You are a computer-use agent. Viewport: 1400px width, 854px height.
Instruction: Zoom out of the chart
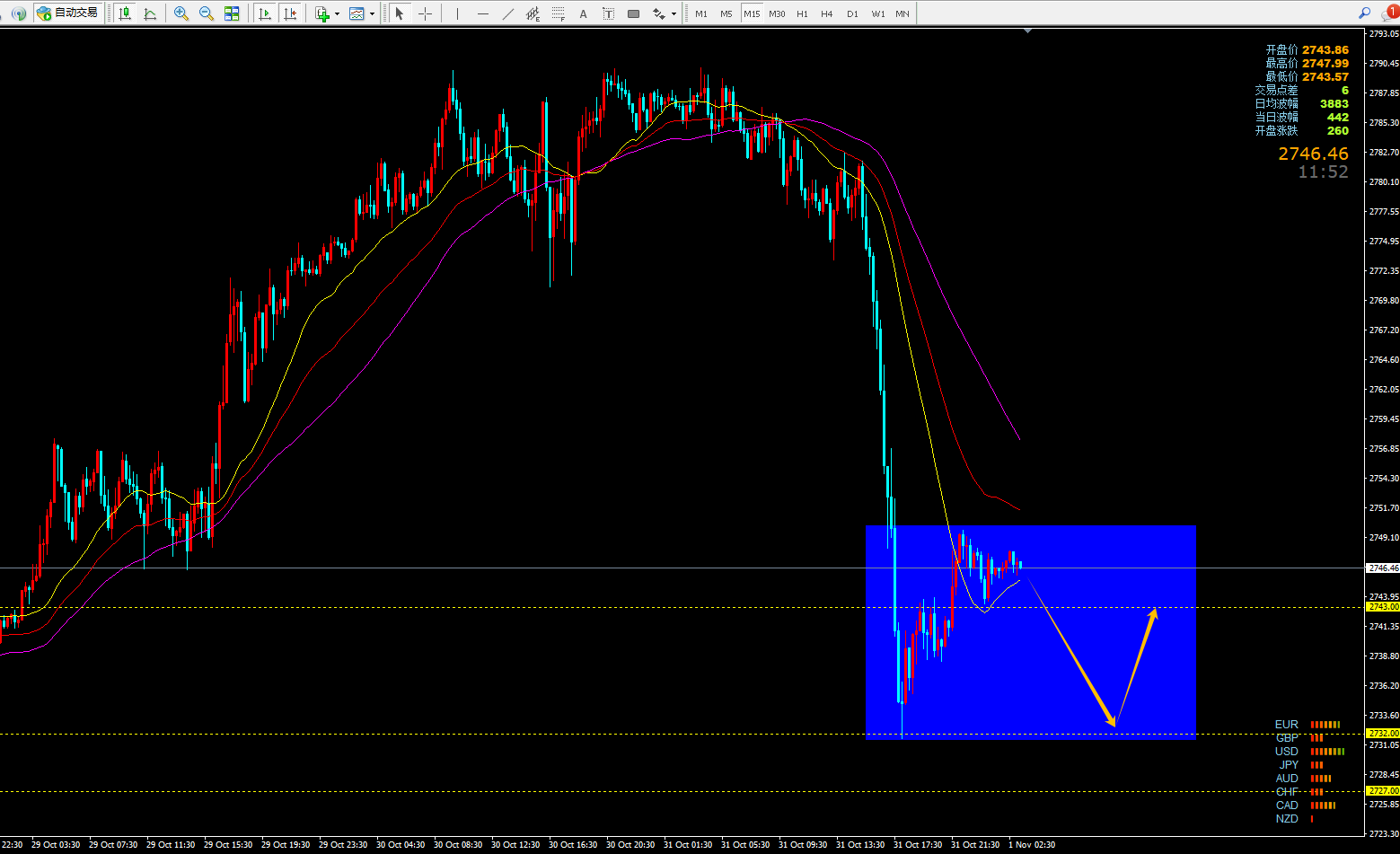tap(207, 13)
